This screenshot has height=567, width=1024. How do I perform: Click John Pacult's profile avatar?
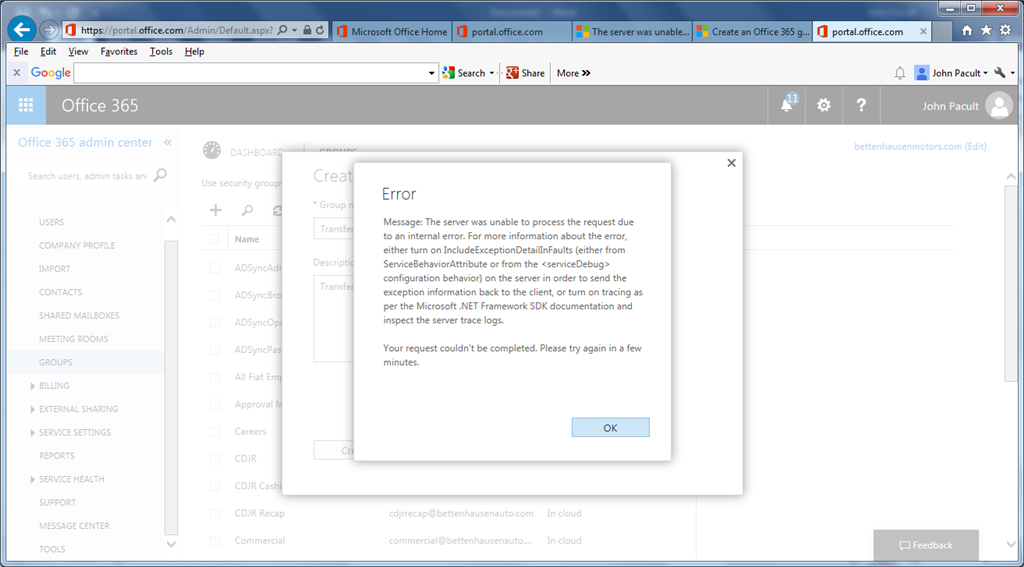coord(999,106)
